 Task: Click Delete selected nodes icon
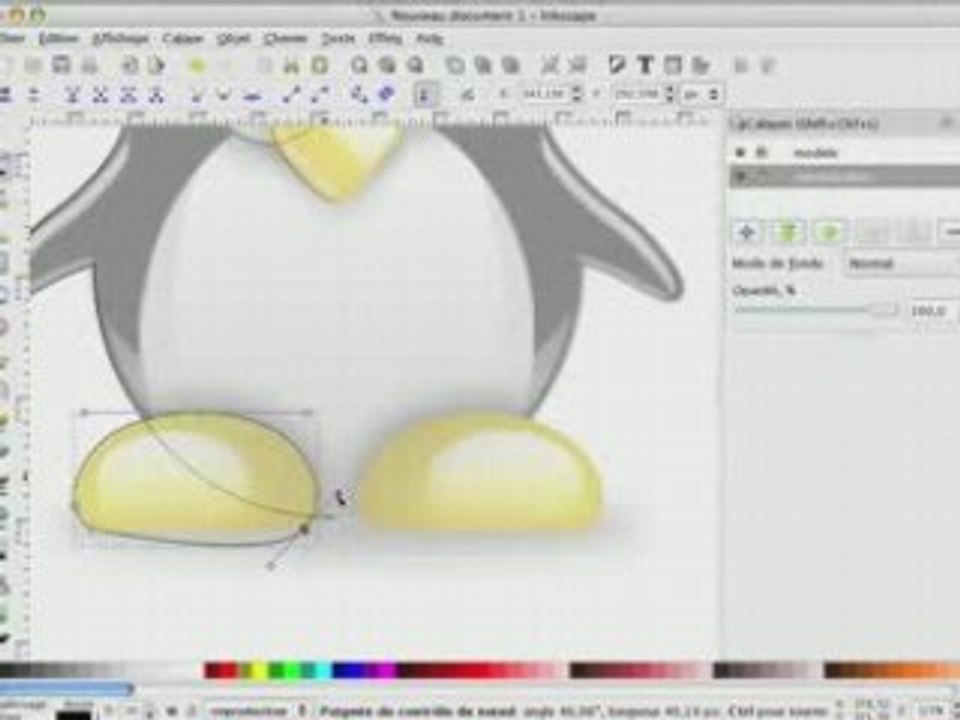pyautogui.click(x=34, y=94)
